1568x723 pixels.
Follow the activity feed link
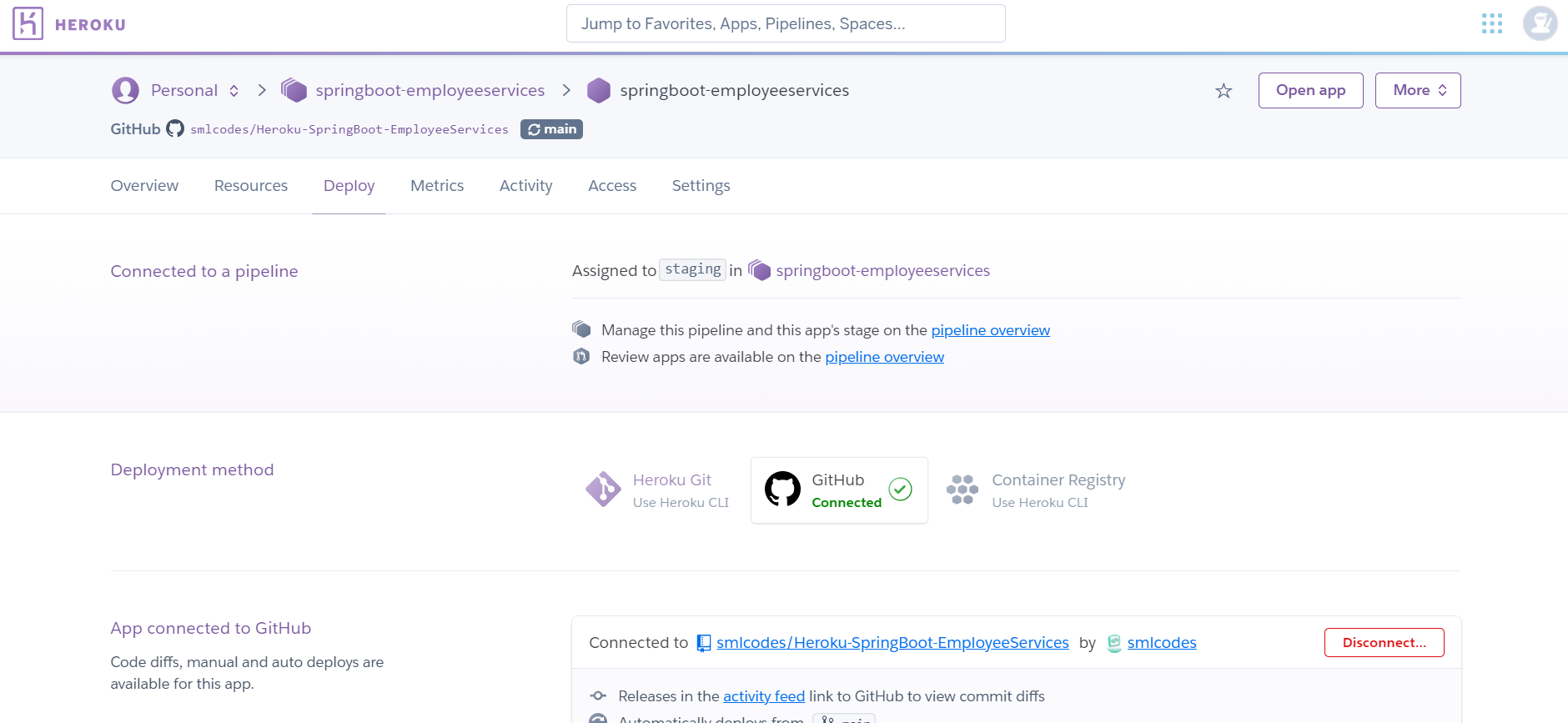[x=763, y=696]
